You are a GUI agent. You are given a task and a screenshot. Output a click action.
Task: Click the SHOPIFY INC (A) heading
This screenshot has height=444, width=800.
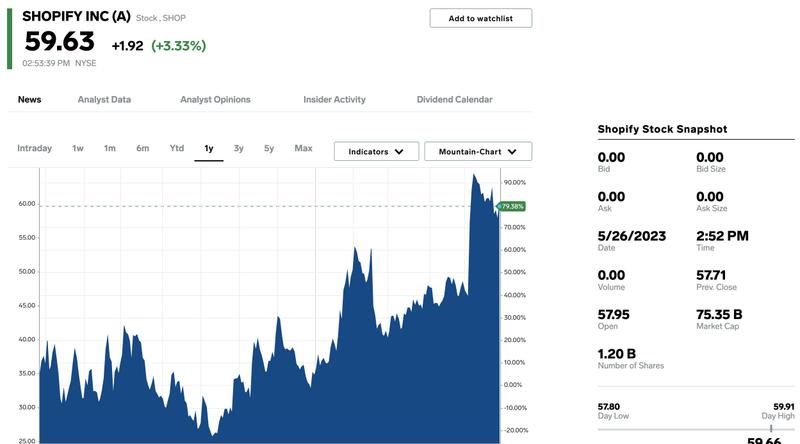click(77, 16)
